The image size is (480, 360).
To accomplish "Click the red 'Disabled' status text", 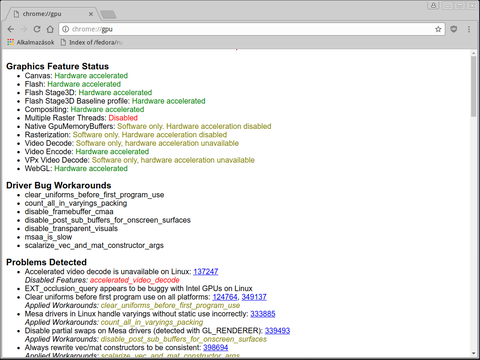I will click(123, 118).
